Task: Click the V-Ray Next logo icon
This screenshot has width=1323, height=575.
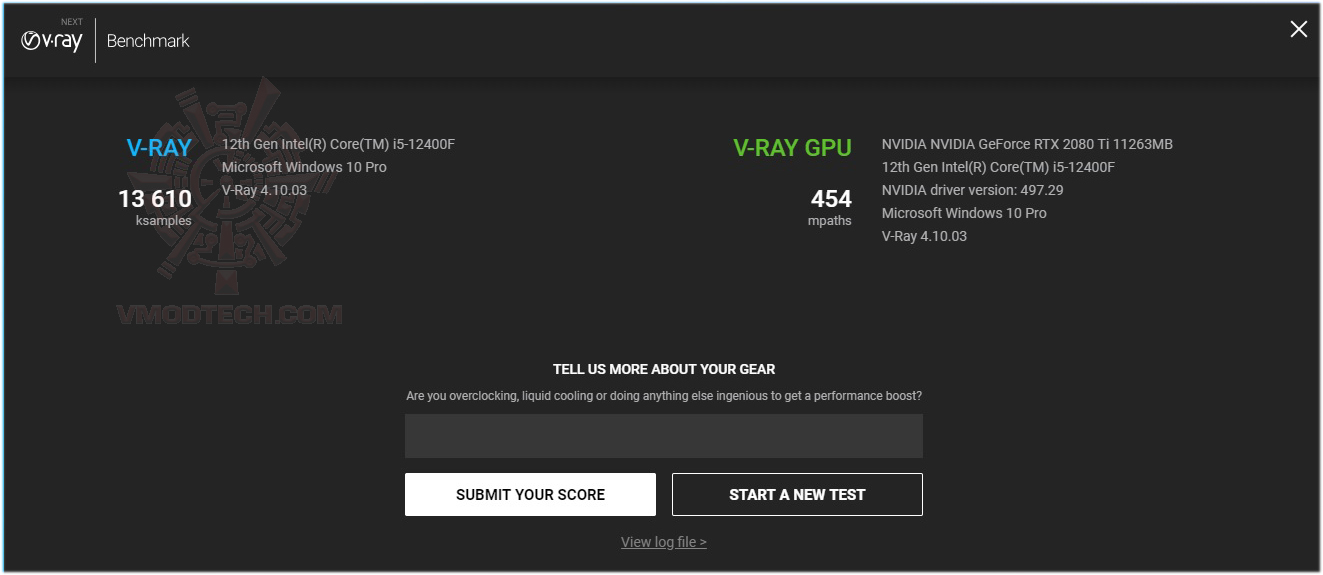Action: (x=52, y=39)
